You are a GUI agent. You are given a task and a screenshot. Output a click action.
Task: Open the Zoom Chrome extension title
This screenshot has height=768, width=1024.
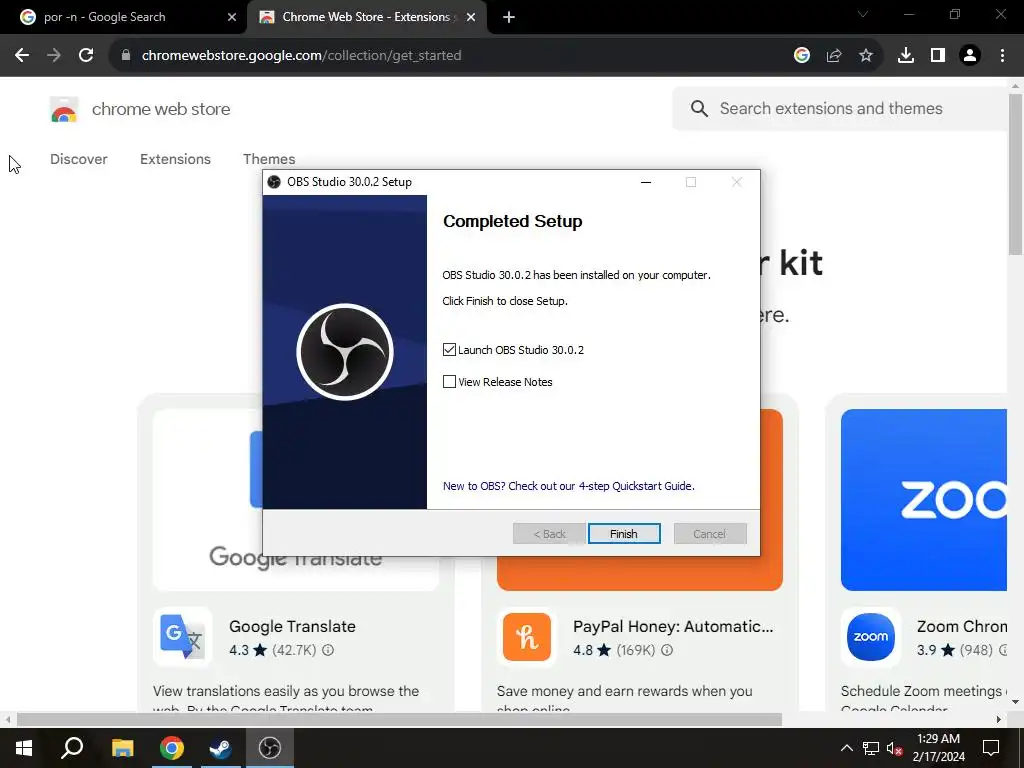point(962,626)
